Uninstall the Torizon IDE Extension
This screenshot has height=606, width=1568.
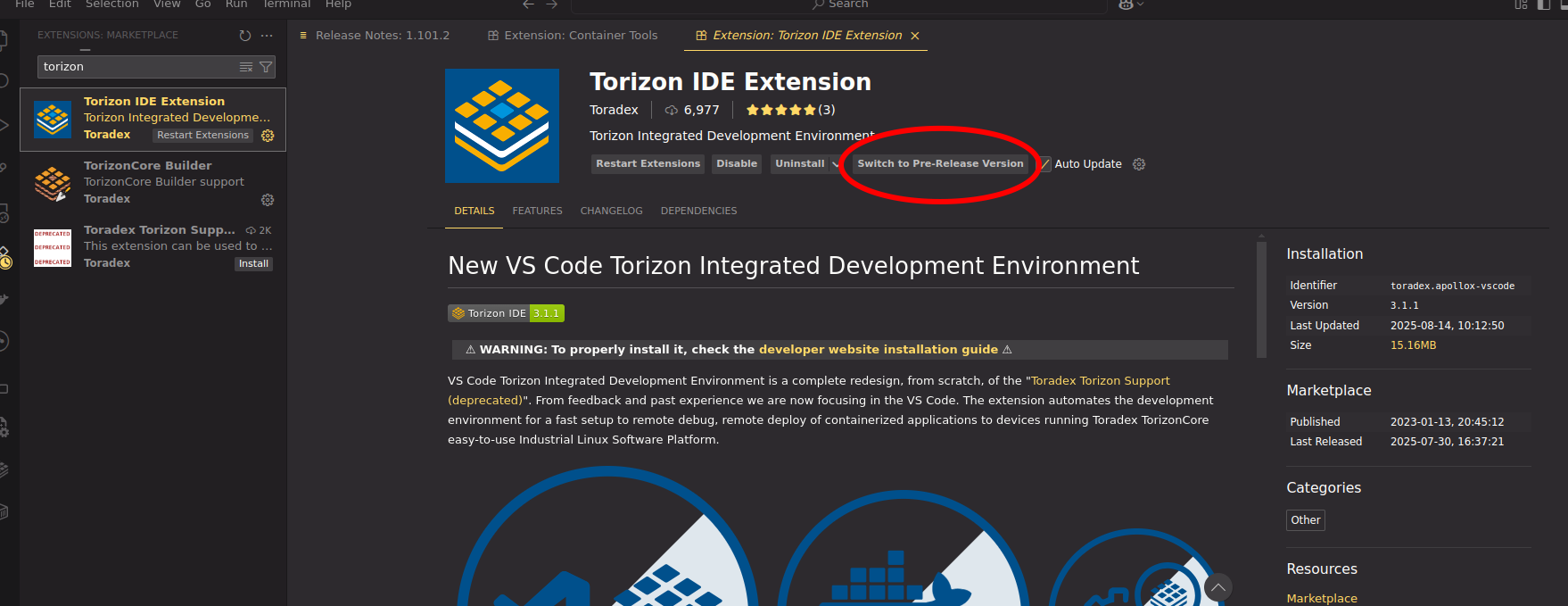tap(799, 164)
